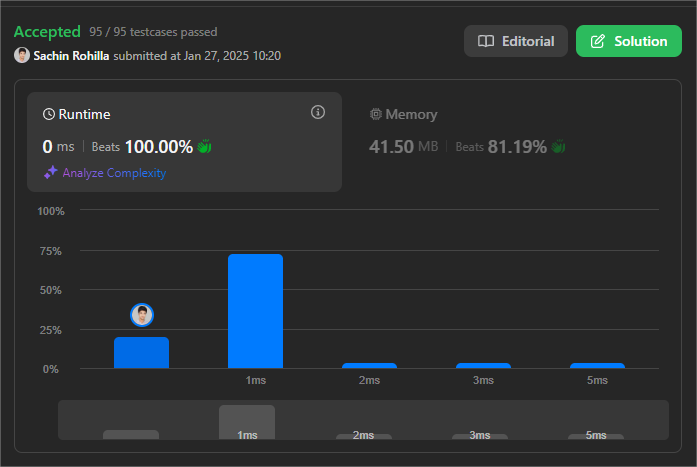This screenshot has width=697, height=467.
Task: Click the tall 1ms chart bar
Action: (256, 311)
